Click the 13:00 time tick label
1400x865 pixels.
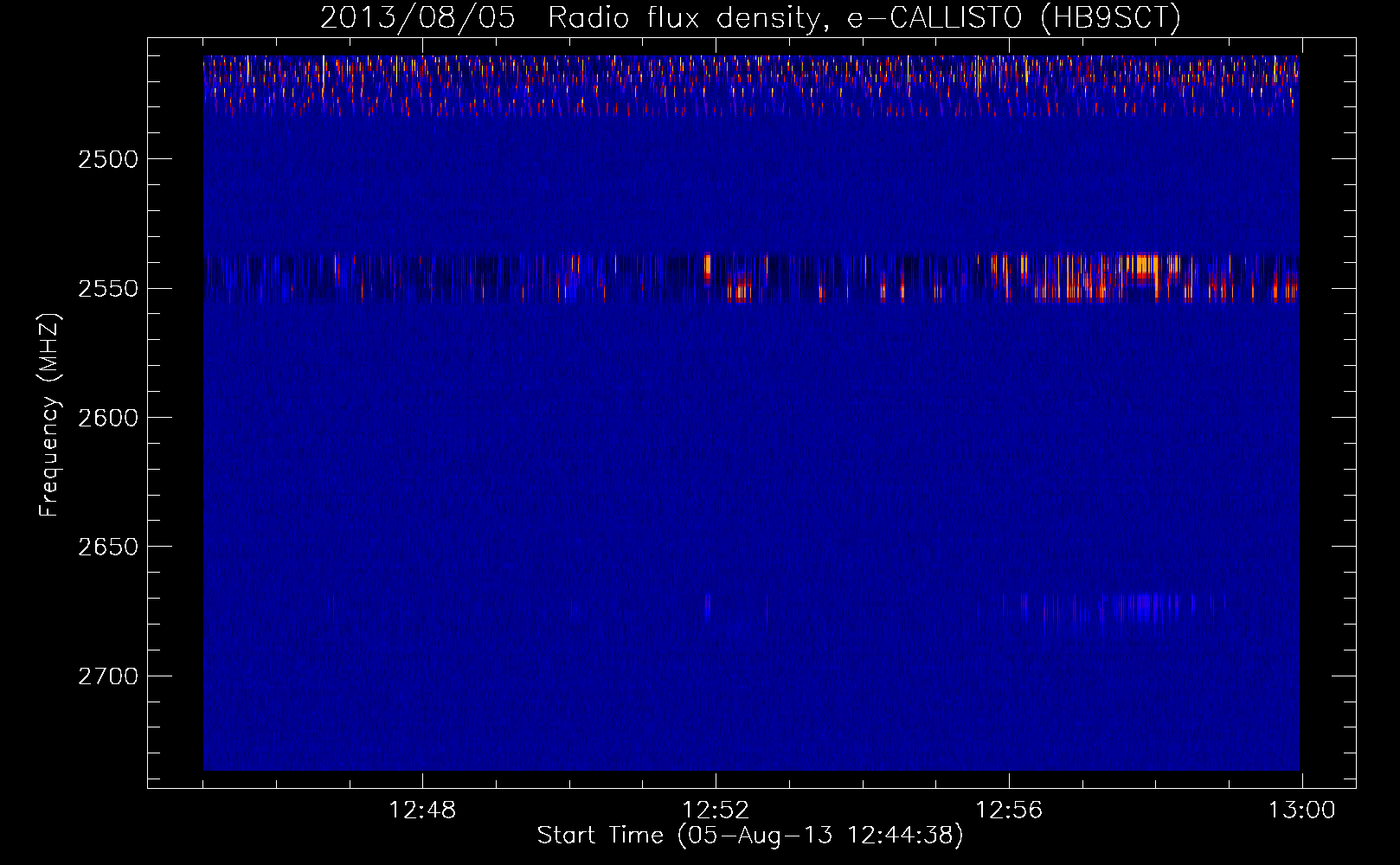(1302, 811)
